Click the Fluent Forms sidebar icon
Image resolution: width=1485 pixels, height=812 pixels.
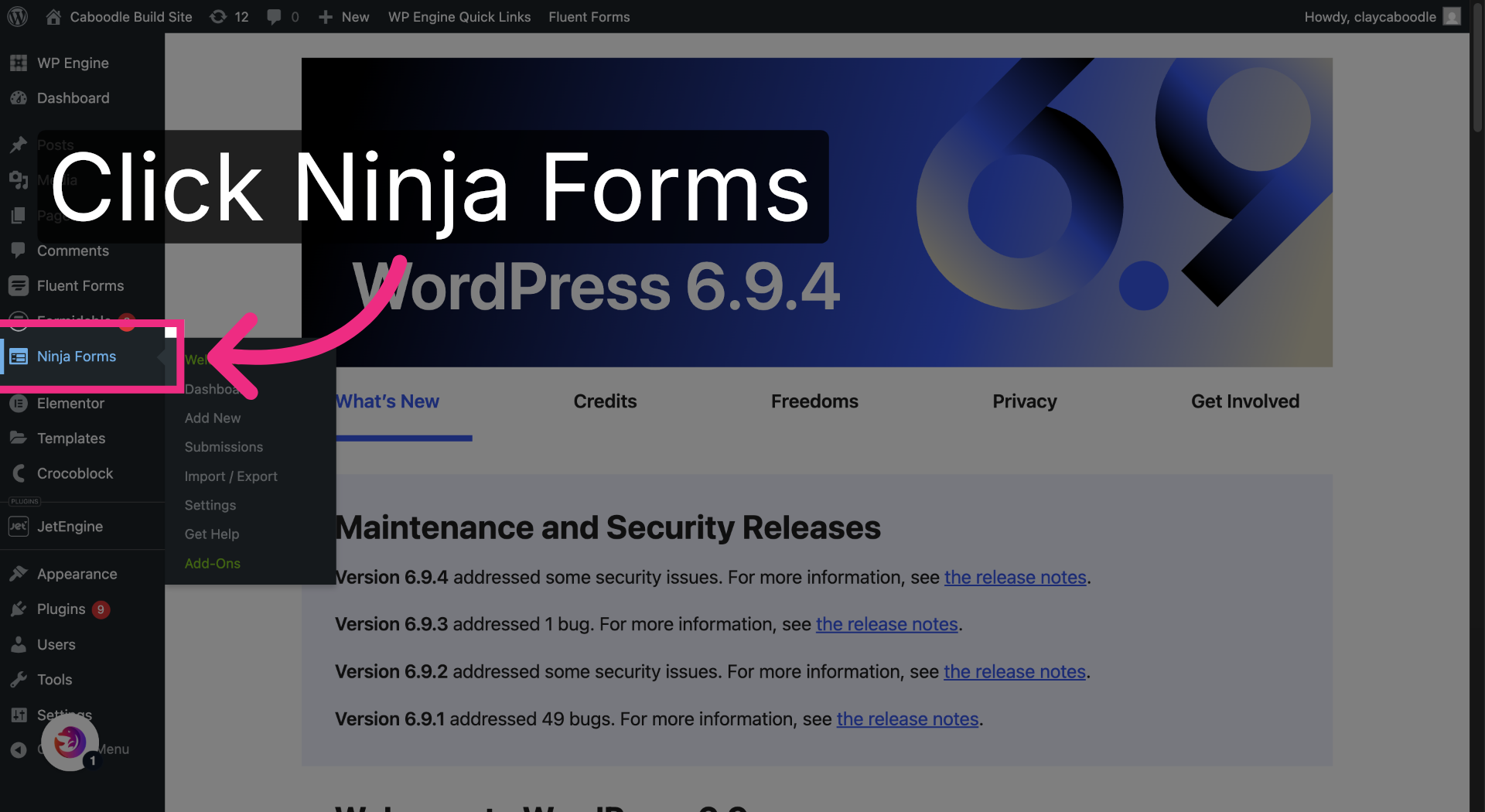[19, 285]
